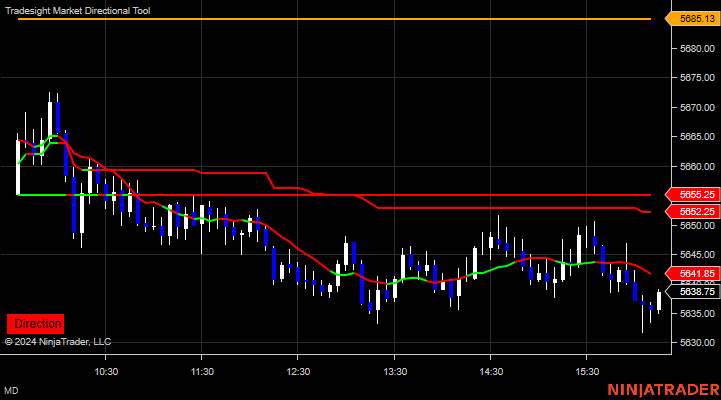Click the 5635.00 price axis label

coord(697,314)
